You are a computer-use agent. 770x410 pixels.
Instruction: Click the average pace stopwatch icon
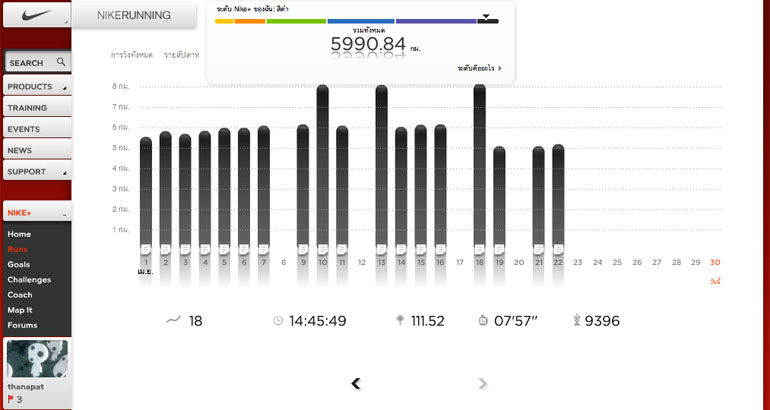pos(483,320)
